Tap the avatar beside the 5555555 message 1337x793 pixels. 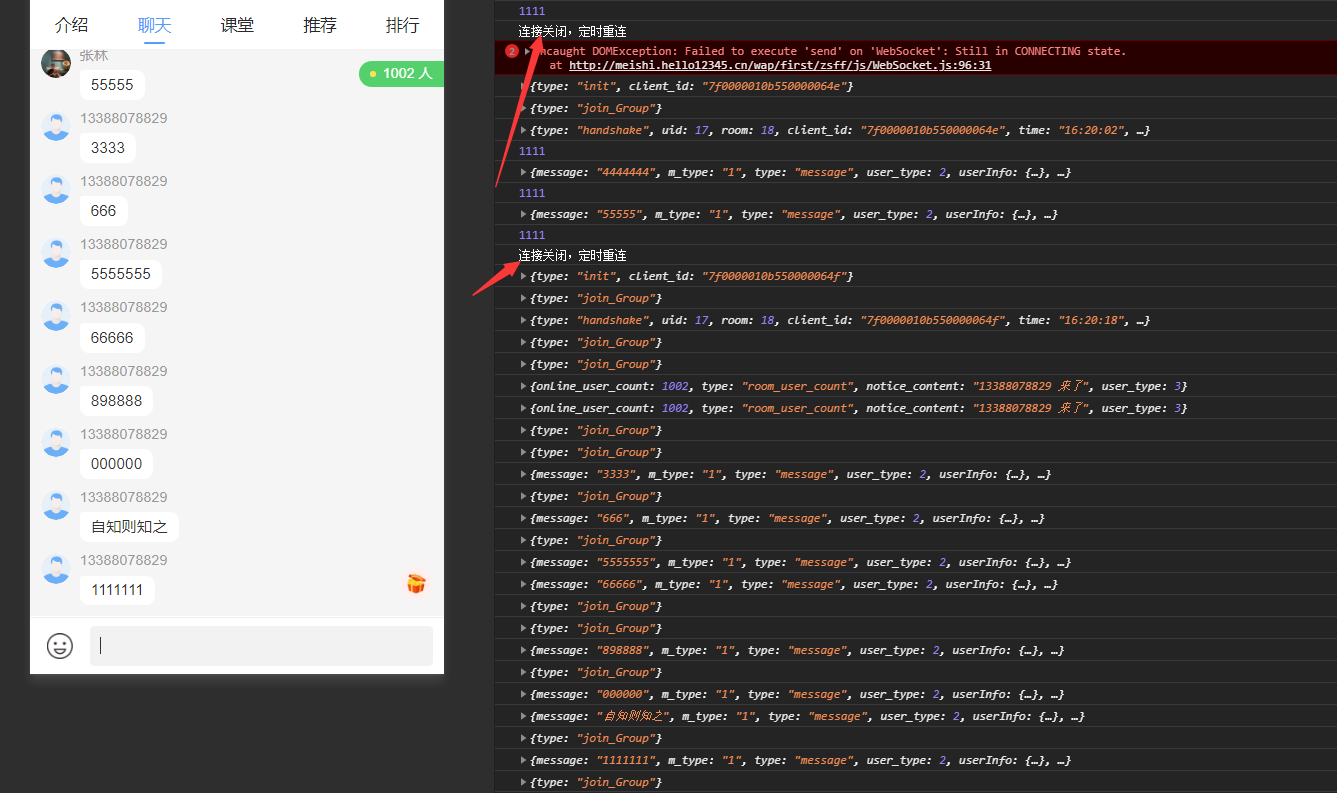[x=56, y=252]
